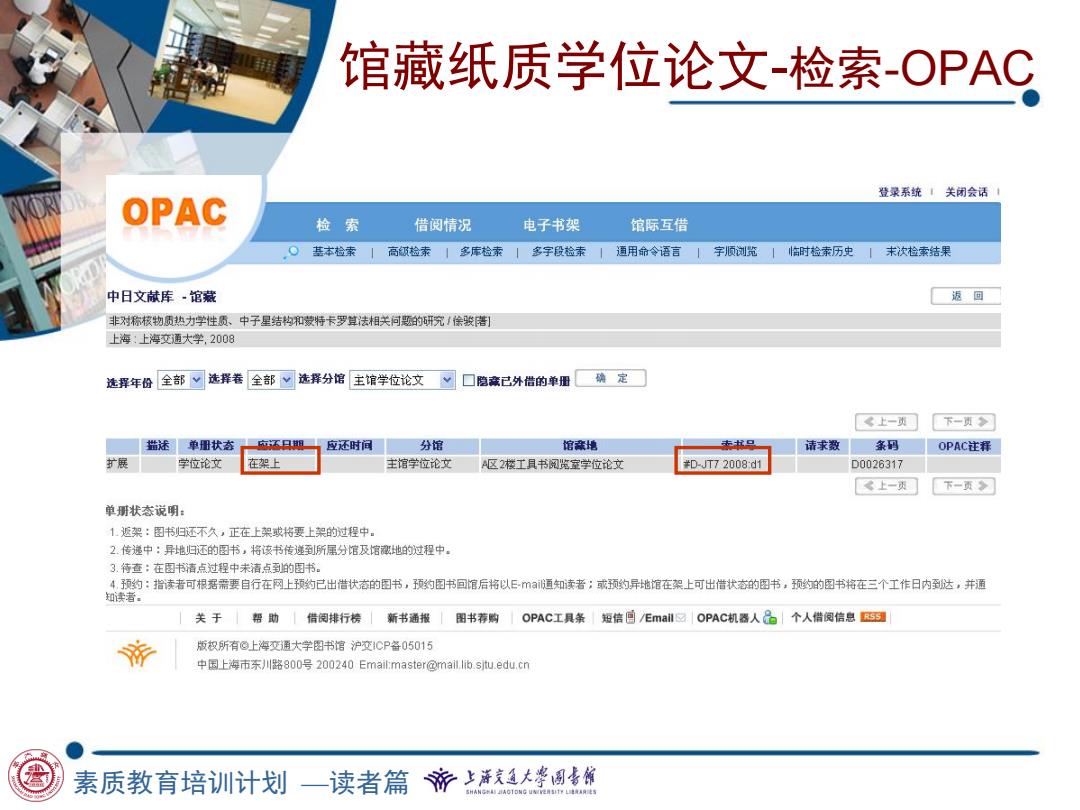Viewport: 1080px width, 810px height.
Task: Click the upper 上一页 button
Action: tap(886, 422)
